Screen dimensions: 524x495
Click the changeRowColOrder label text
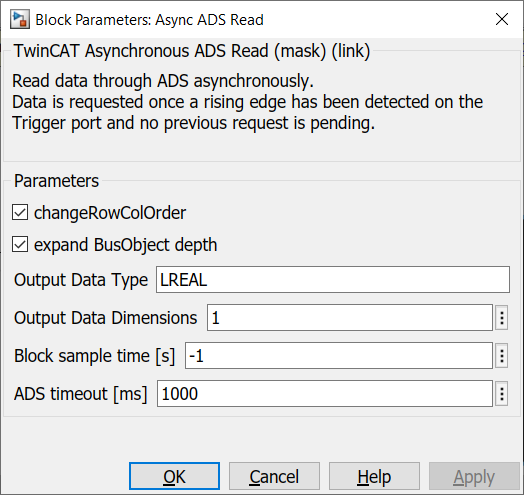pos(110,213)
